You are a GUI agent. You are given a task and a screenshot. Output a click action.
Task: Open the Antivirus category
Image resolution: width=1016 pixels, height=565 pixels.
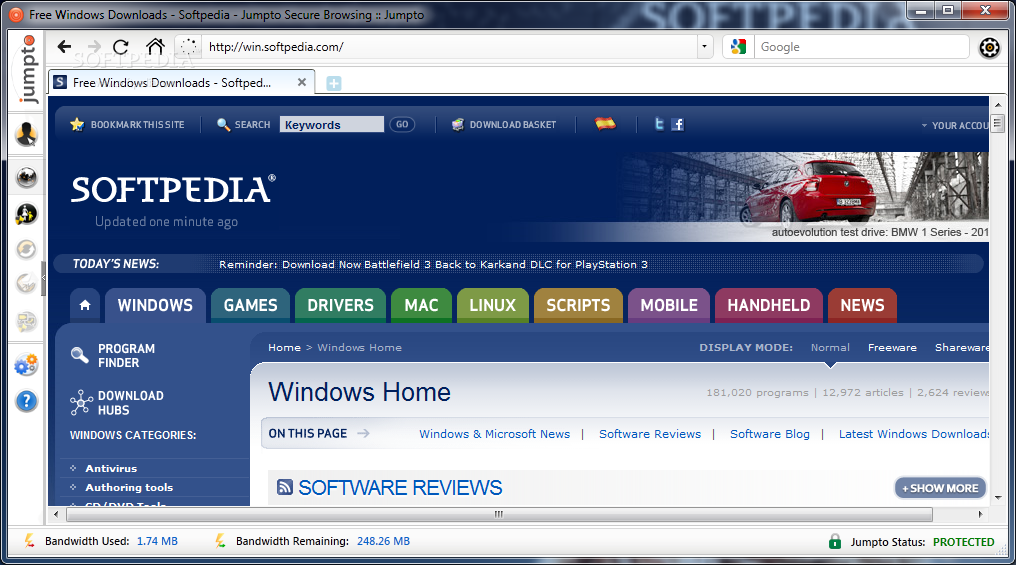111,468
